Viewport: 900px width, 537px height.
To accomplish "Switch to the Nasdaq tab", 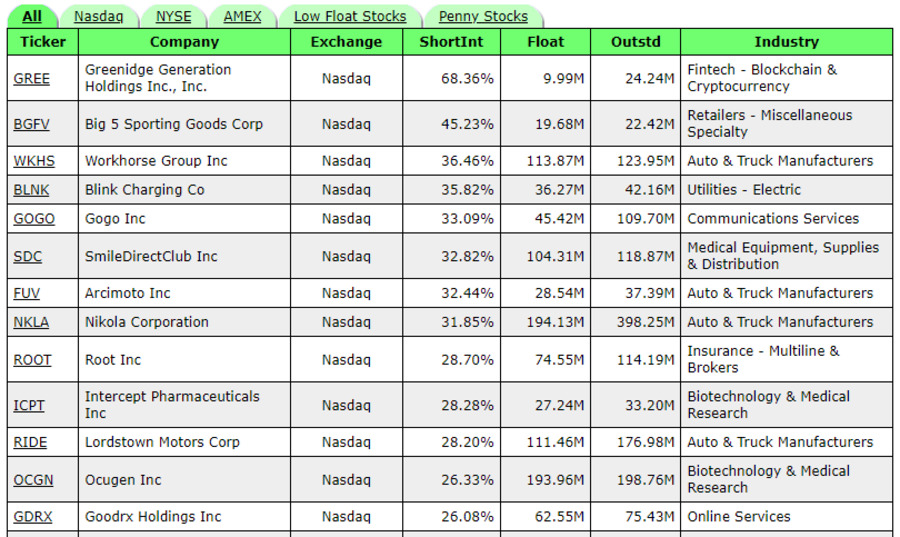I will click(x=98, y=16).
